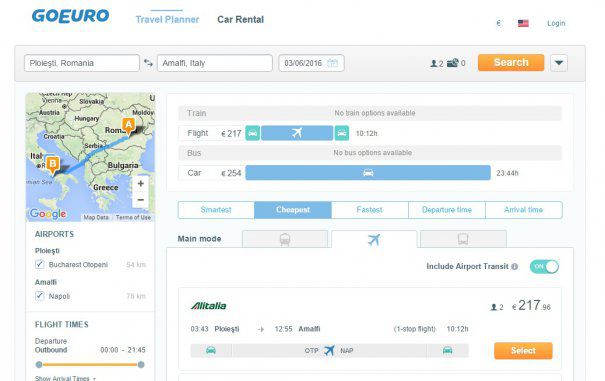
Task: Expand Show Arrival Times
Action: pos(65,378)
